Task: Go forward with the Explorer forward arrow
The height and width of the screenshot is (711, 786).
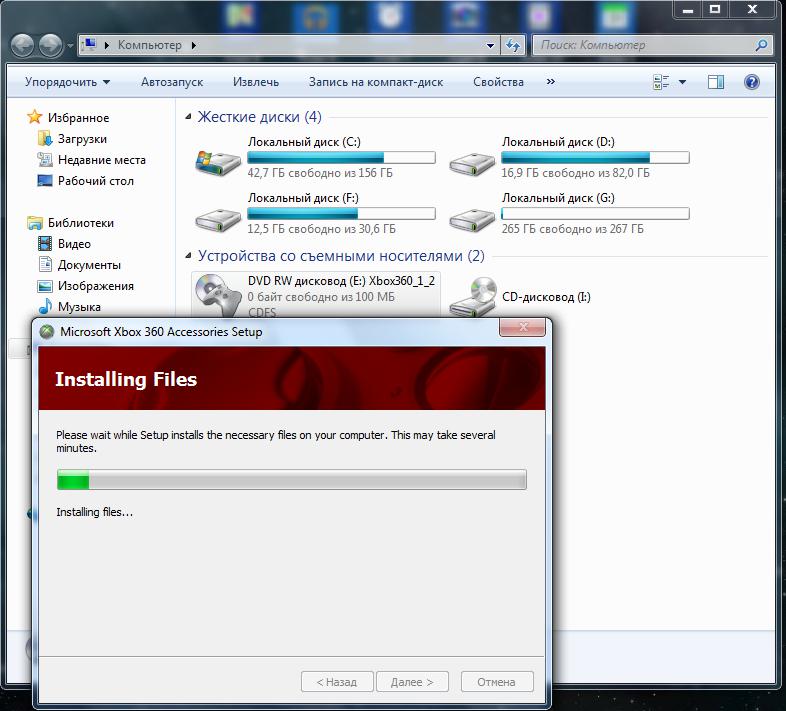Action: point(51,46)
